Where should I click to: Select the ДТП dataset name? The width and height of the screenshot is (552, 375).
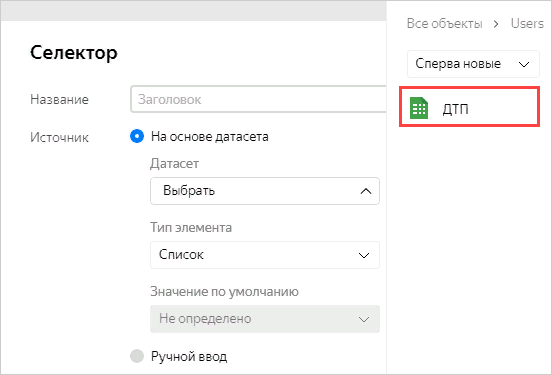pos(455,109)
